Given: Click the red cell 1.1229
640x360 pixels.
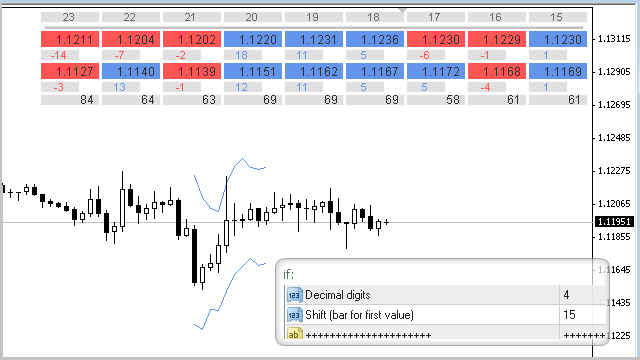Looking at the screenshot, I should pyautogui.click(x=497, y=39).
